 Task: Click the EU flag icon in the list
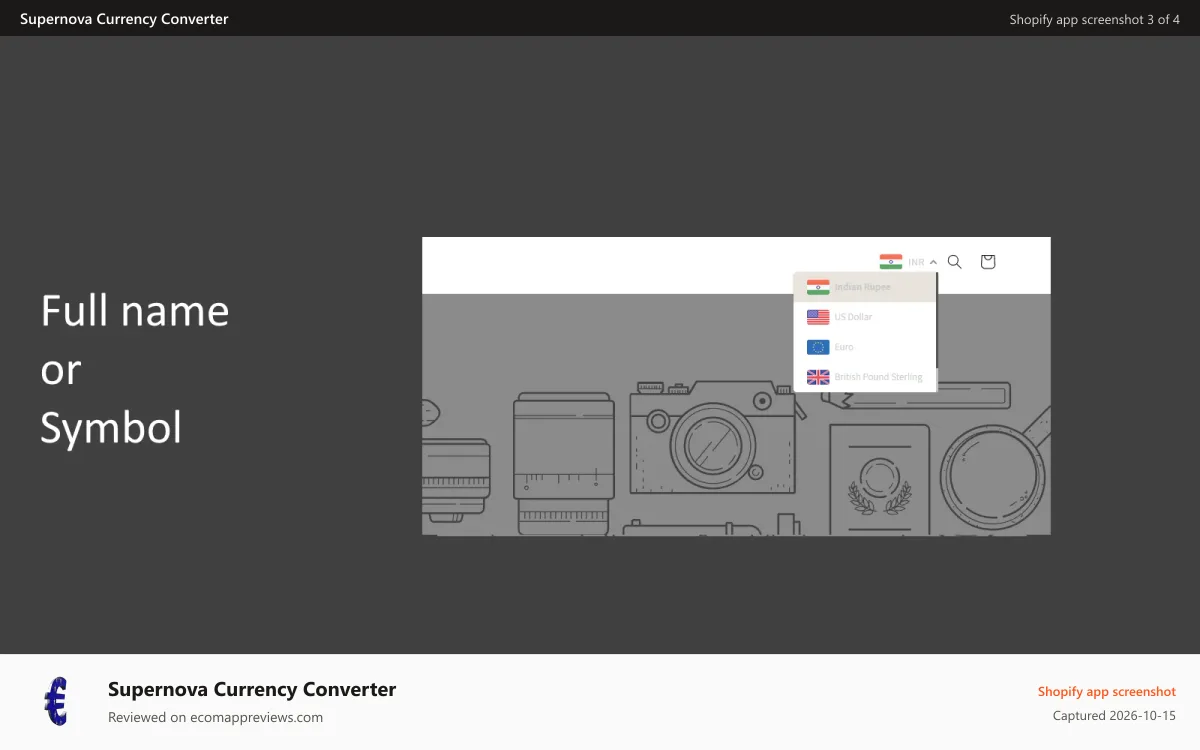818,347
